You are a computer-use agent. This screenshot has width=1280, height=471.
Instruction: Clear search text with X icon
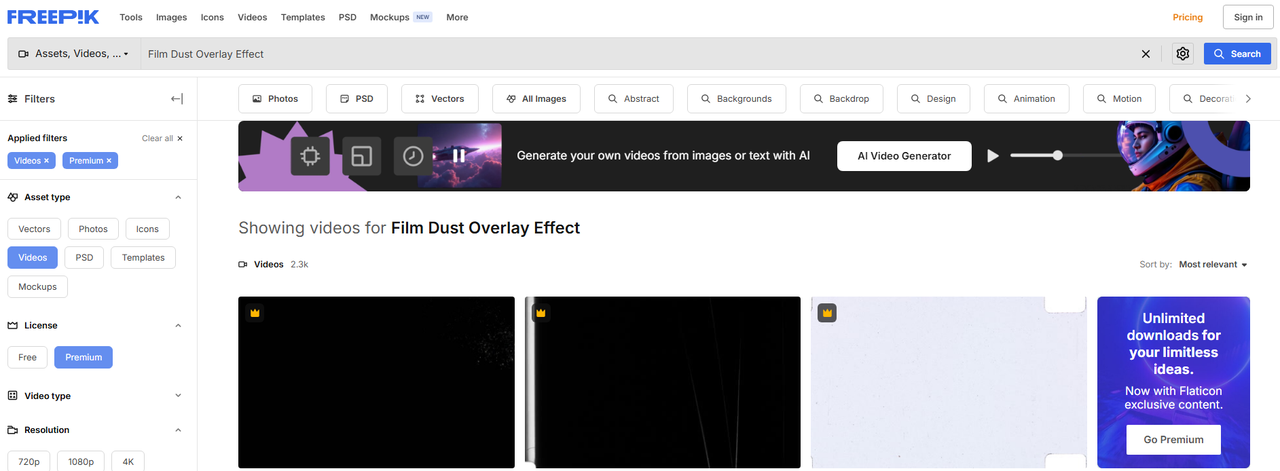pyautogui.click(x=1146, y=54)
